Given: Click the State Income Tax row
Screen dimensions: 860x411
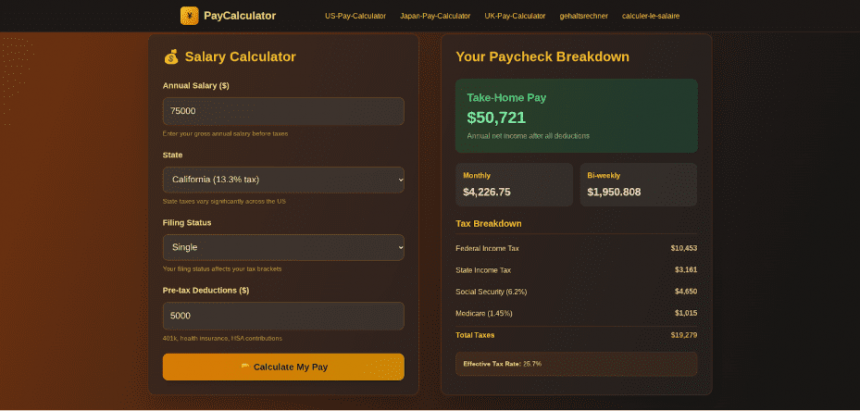Looking at the screenshot, I should [576, 270].
